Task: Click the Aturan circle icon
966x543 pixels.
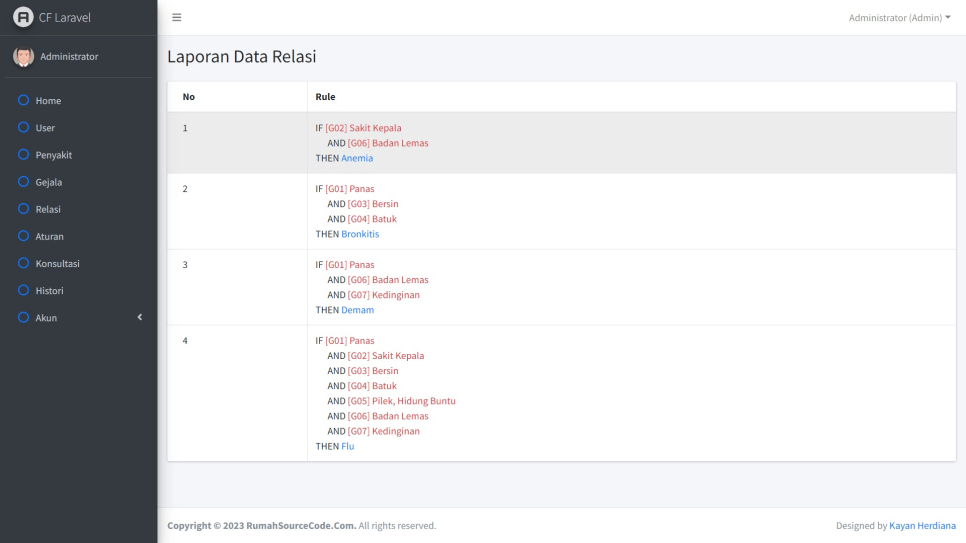Action: pos(23,235)
